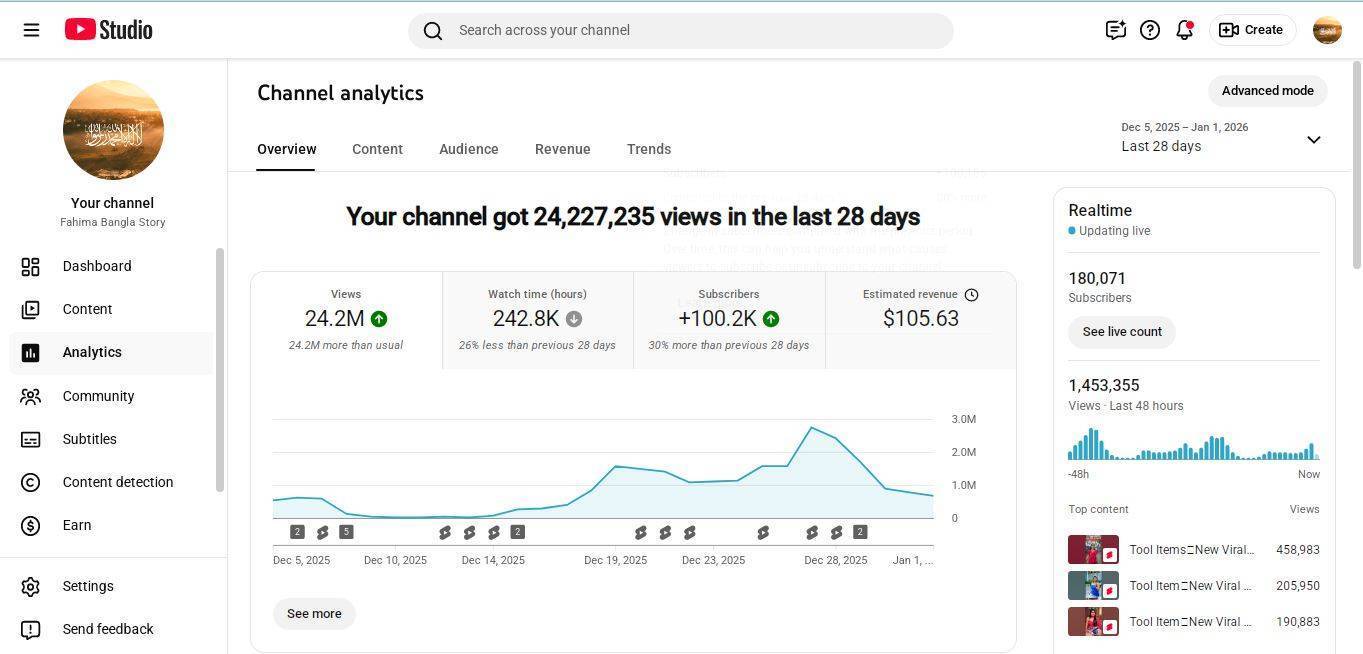Viewport: 1363px width, 654px height.
Task: Select the Watch time (hours) metric card
Action: (x=537, y=320)
